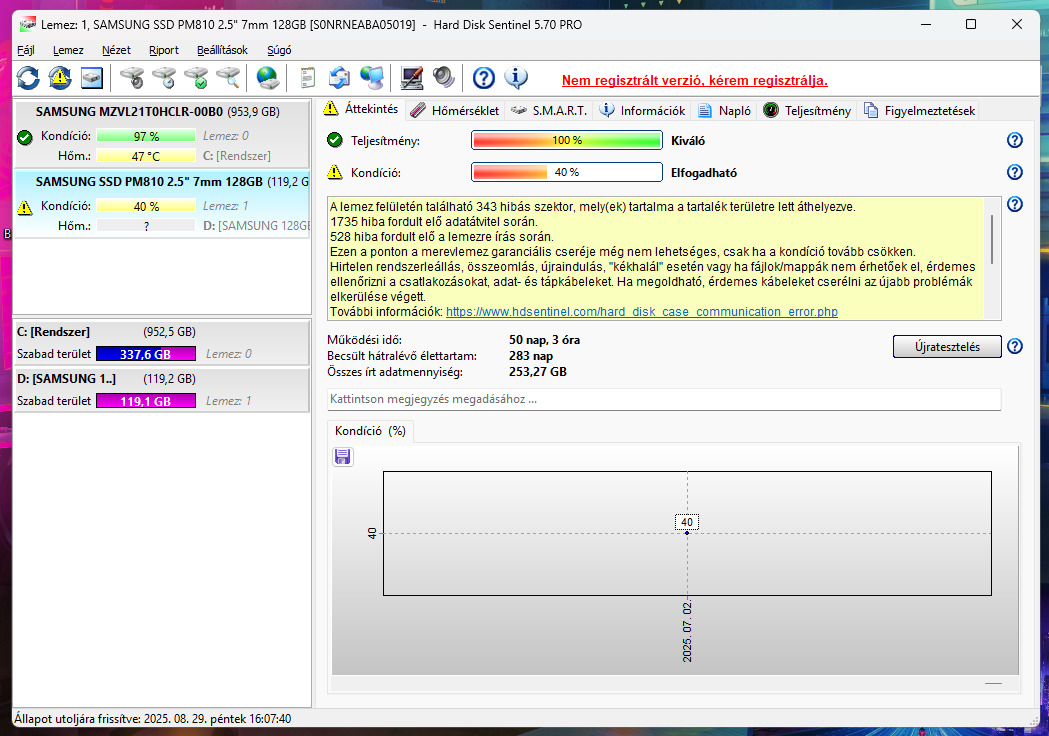Click the yellow warning icon of SAMSUNG SSD PM810

tap(25, 207)
